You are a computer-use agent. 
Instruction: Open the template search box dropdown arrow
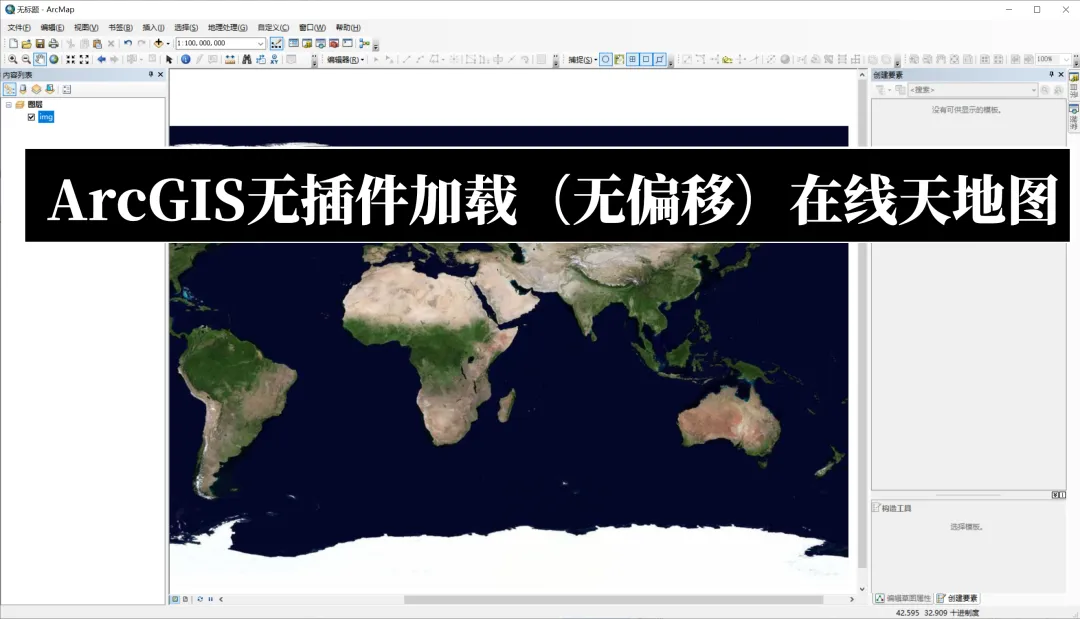pos(1033,90)
